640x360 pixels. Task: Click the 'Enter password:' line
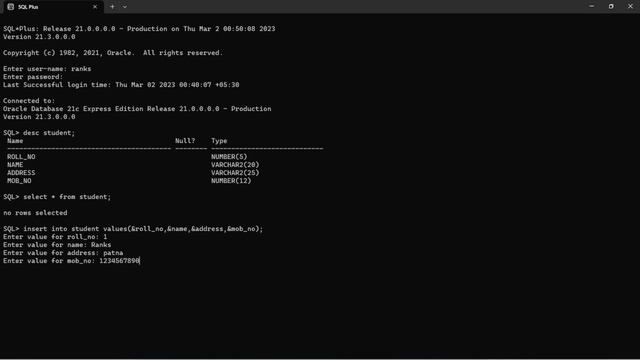[33, 77]
